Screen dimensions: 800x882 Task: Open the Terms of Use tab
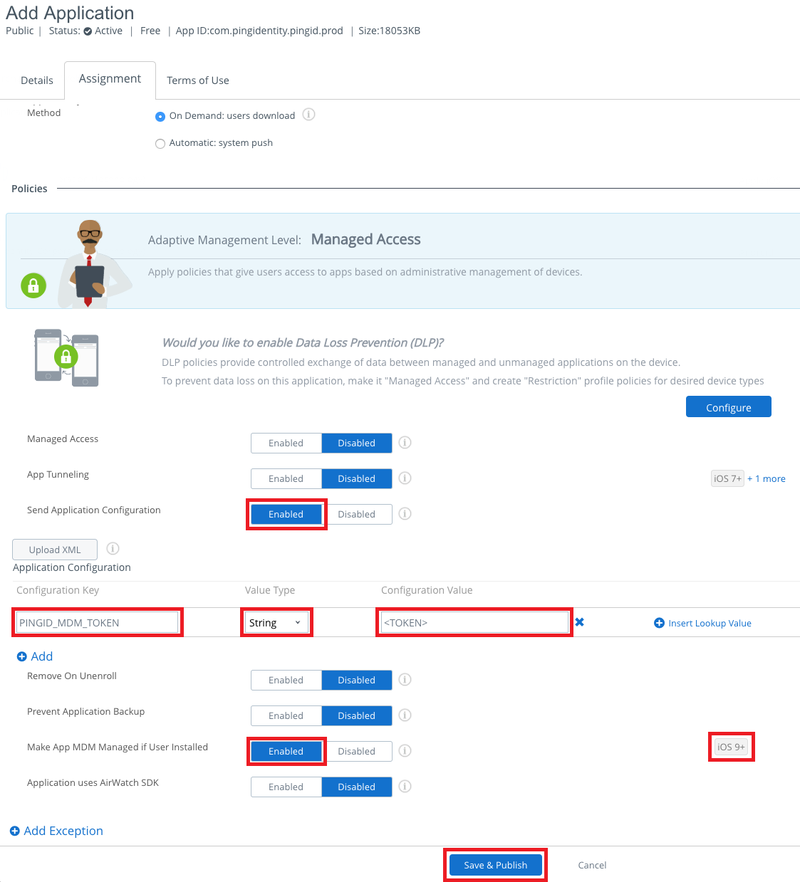pyautogui.click(x=197, y=80)
